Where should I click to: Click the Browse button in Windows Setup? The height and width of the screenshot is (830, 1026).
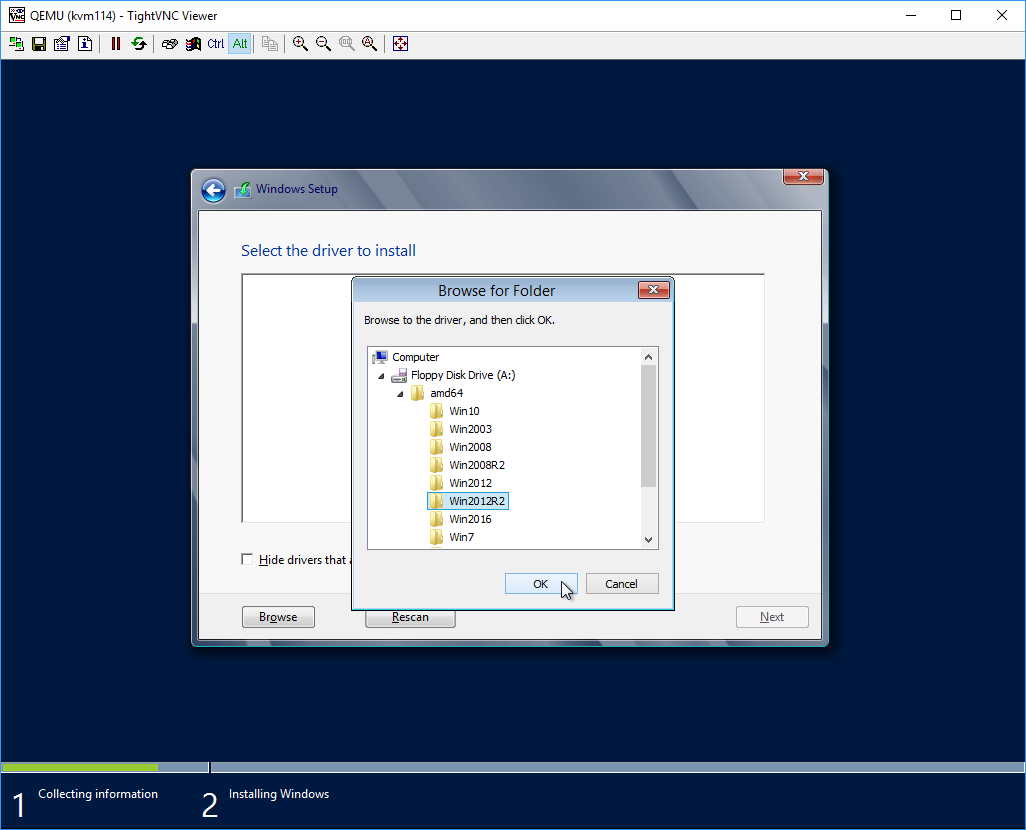pos(278,617)
